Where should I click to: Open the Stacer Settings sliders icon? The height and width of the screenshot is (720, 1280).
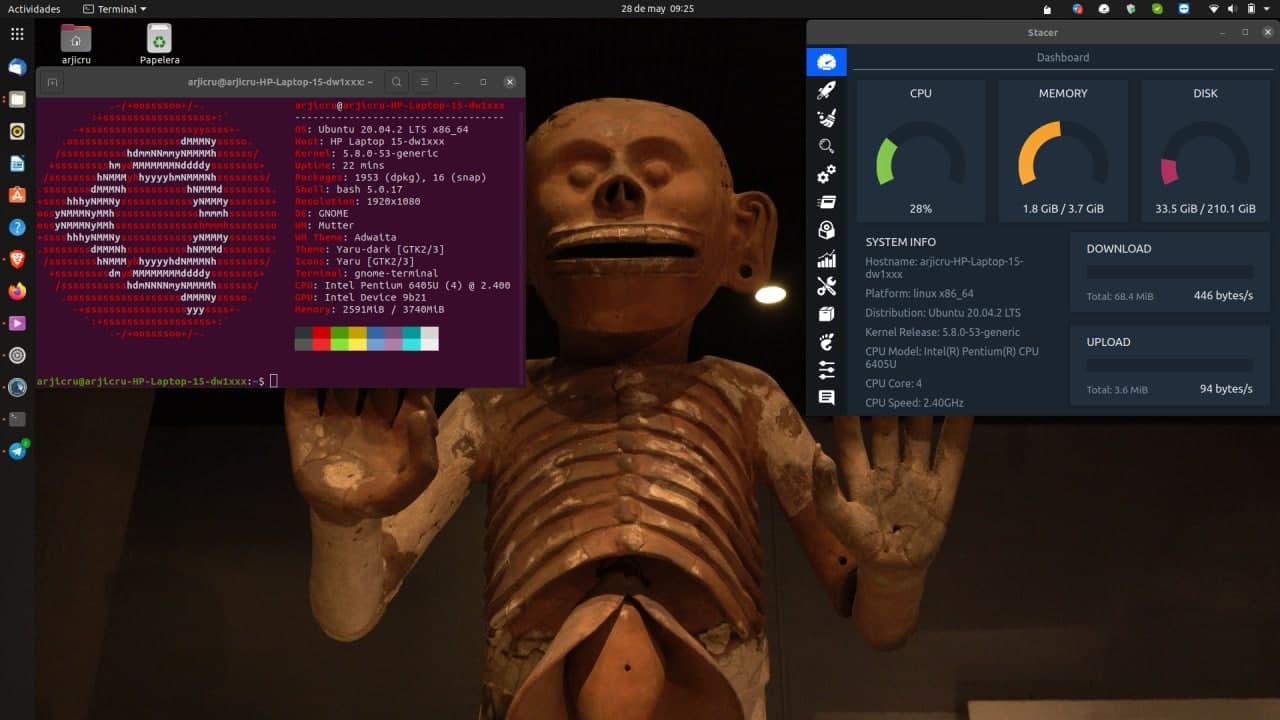point(826,370)
